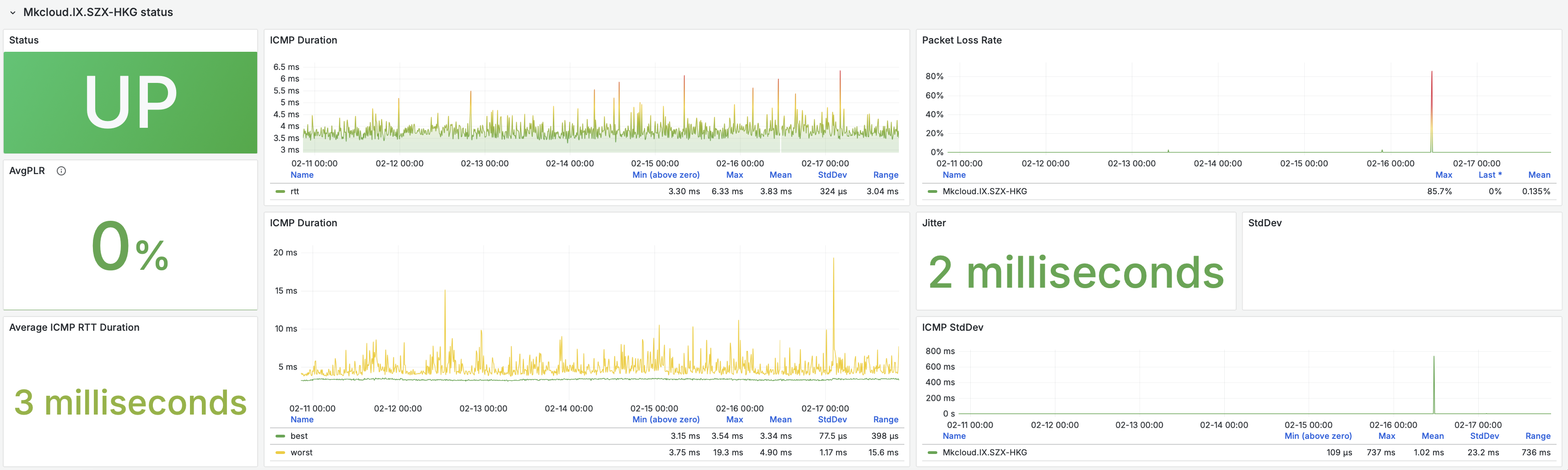Click the Average ICMP RTT Duration panel title
1568x470 pixels.
tap(74, 328)
